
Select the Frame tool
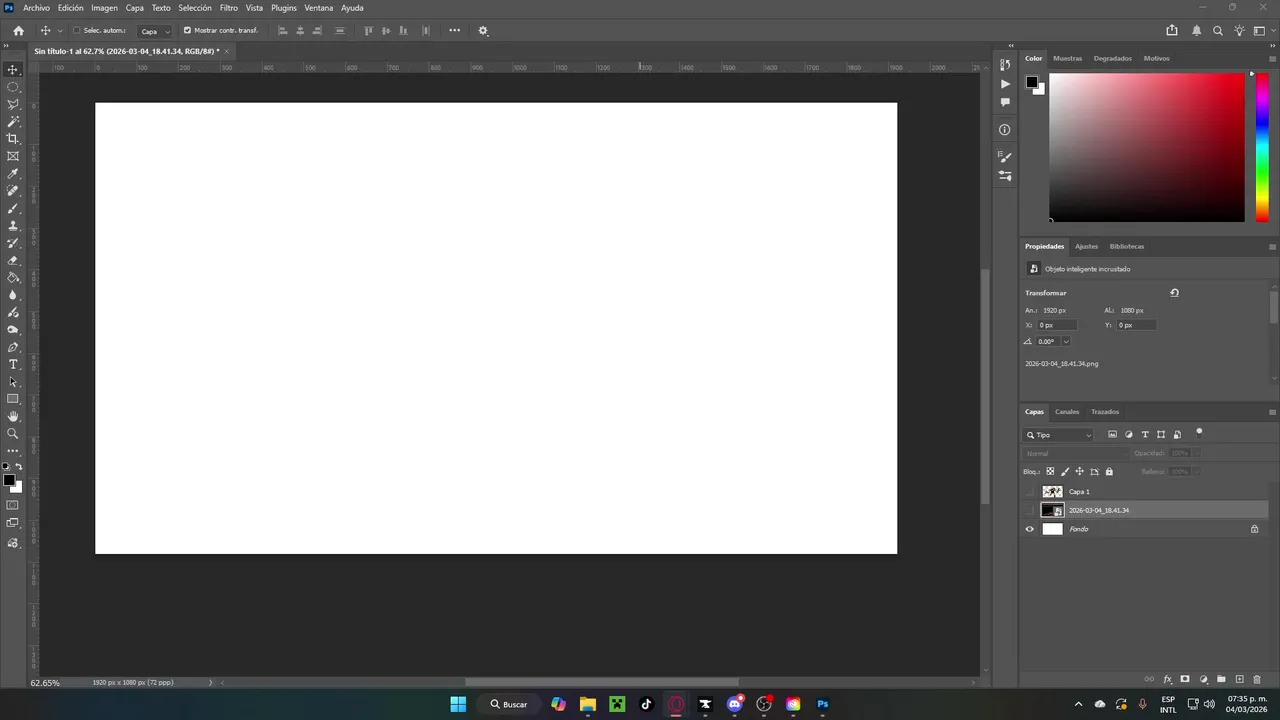click(x=13, y=156)
